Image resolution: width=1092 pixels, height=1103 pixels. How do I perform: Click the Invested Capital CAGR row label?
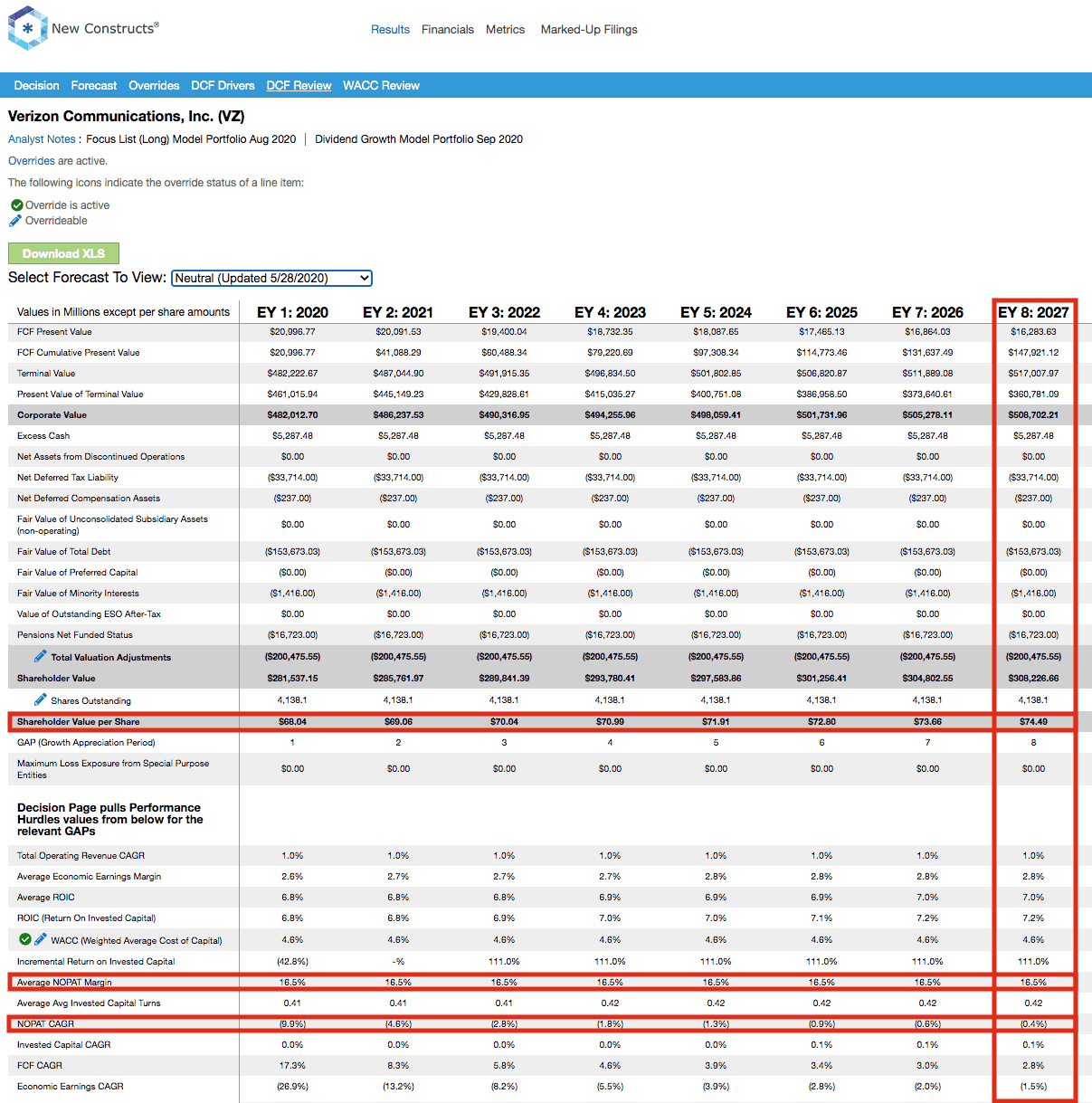(64, 1045)
